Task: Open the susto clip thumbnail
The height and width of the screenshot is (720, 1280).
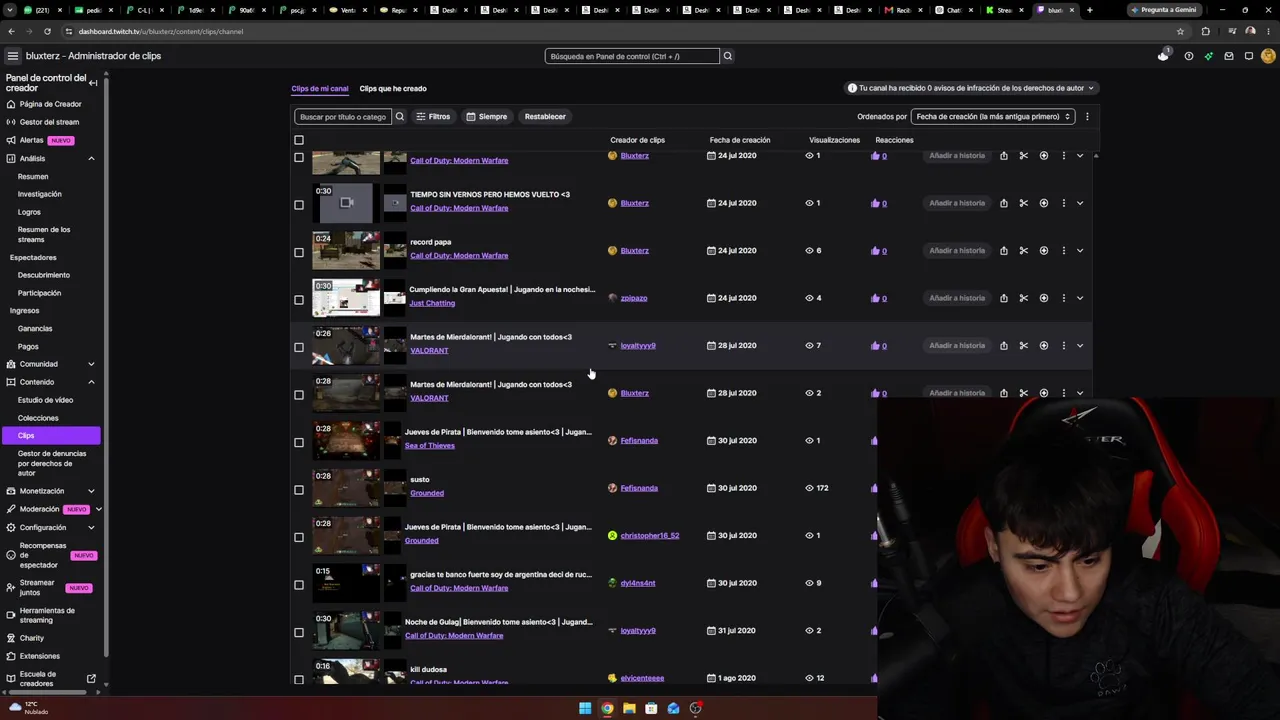Action: pyautogui.click(x=346, y=488)
